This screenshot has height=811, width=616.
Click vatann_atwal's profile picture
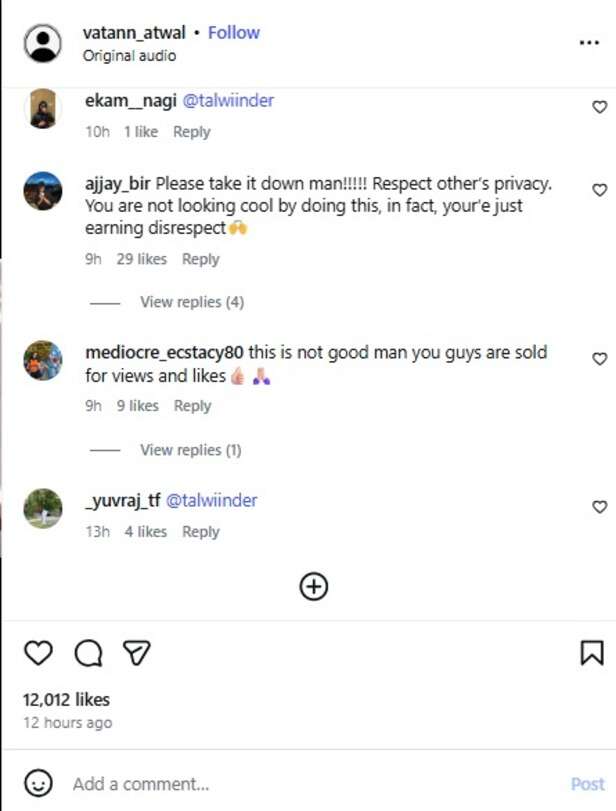[x=43, y=41]
